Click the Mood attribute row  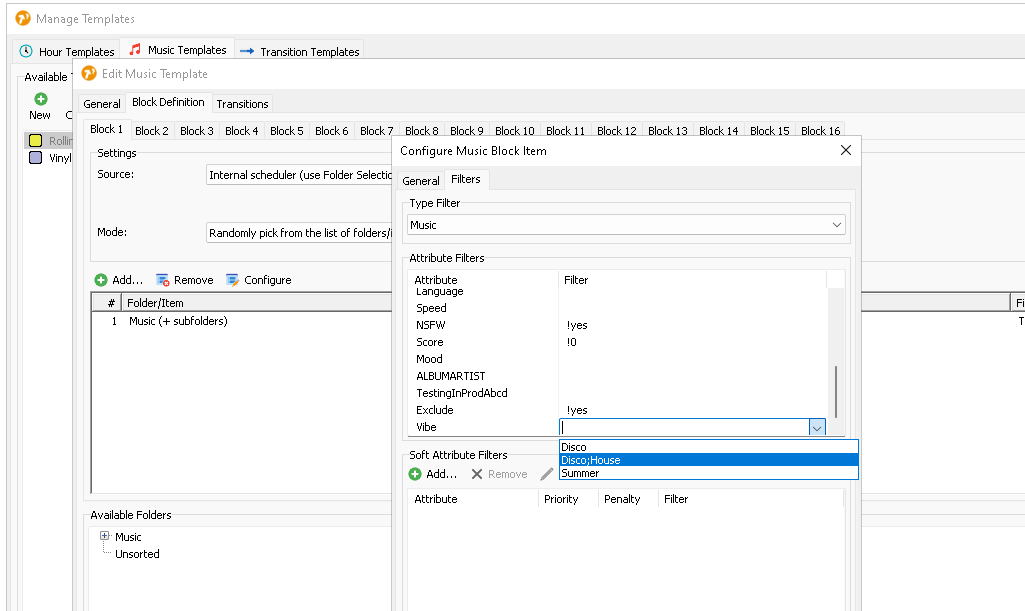pos(617,359)
